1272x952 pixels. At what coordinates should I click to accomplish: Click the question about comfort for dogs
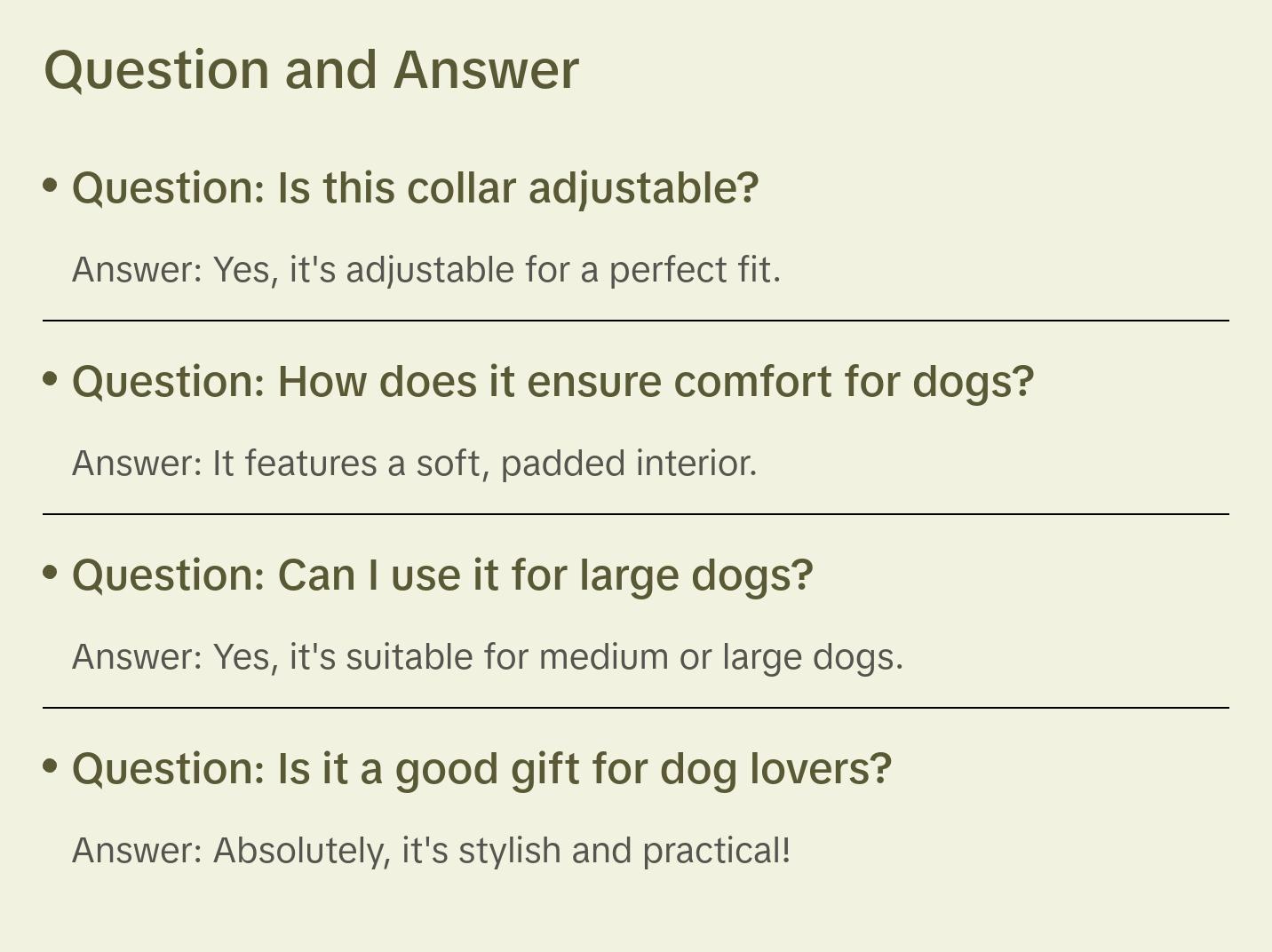[553, 382]
